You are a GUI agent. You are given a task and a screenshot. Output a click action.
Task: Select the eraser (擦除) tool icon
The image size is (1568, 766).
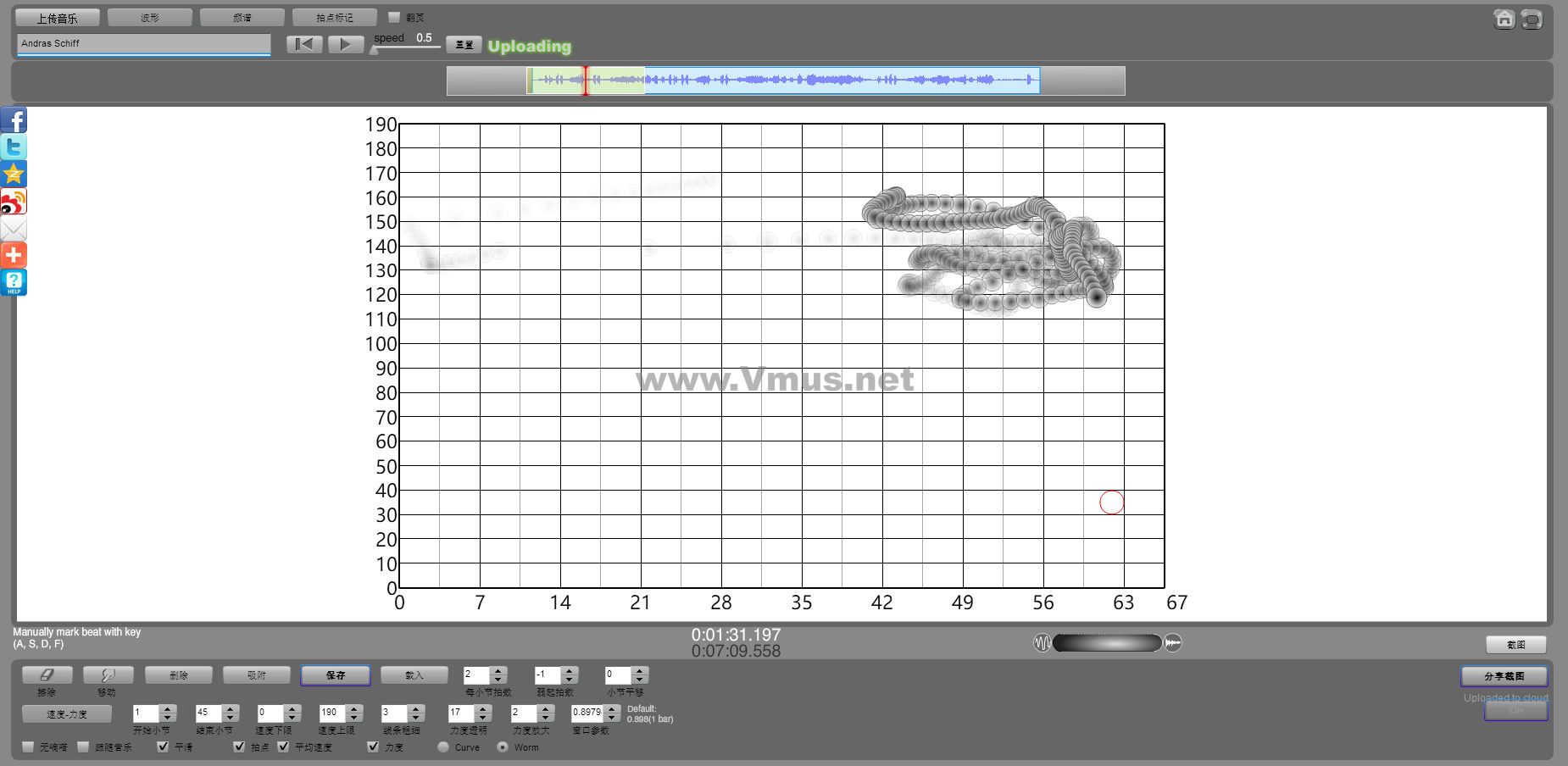coord(47,675)
